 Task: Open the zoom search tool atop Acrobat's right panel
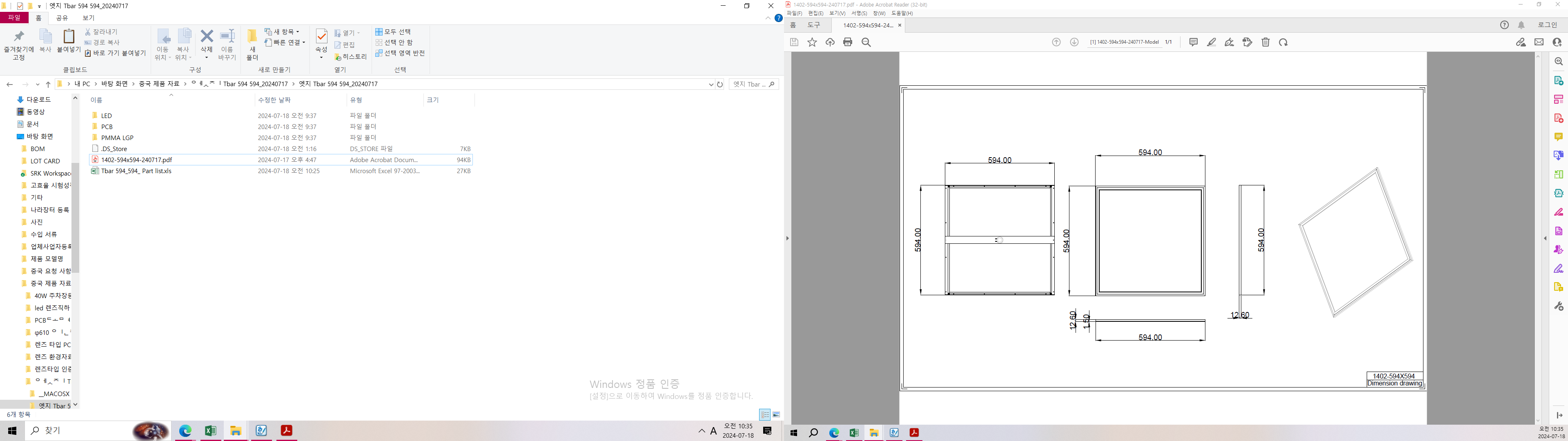[1558, 62]
